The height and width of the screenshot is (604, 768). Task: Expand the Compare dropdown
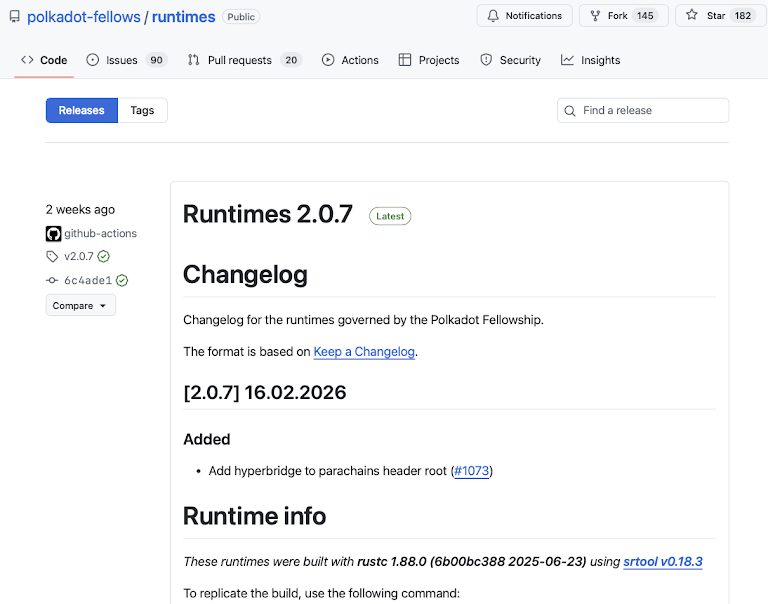80,306
